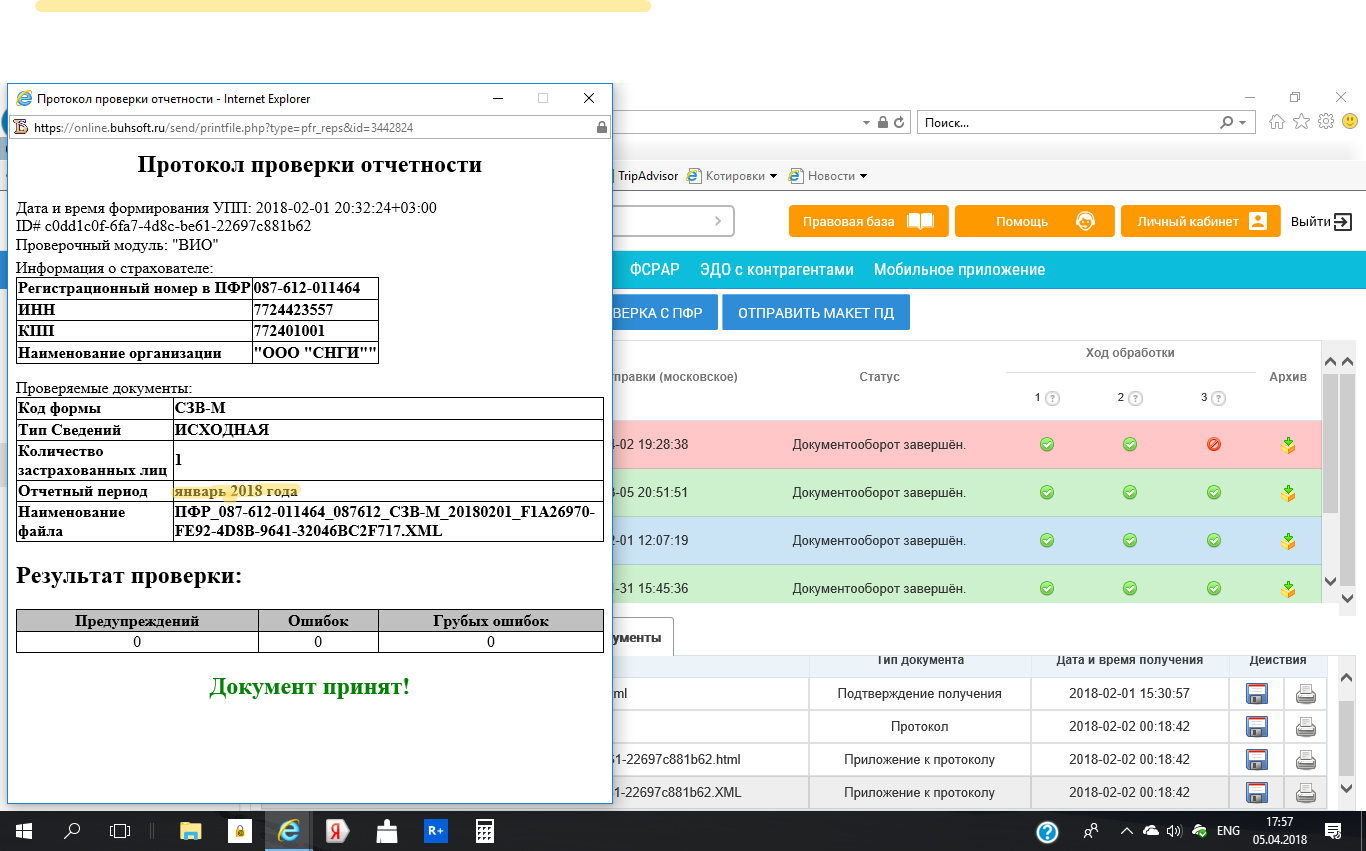Go to the browser home page icon

1277,122
